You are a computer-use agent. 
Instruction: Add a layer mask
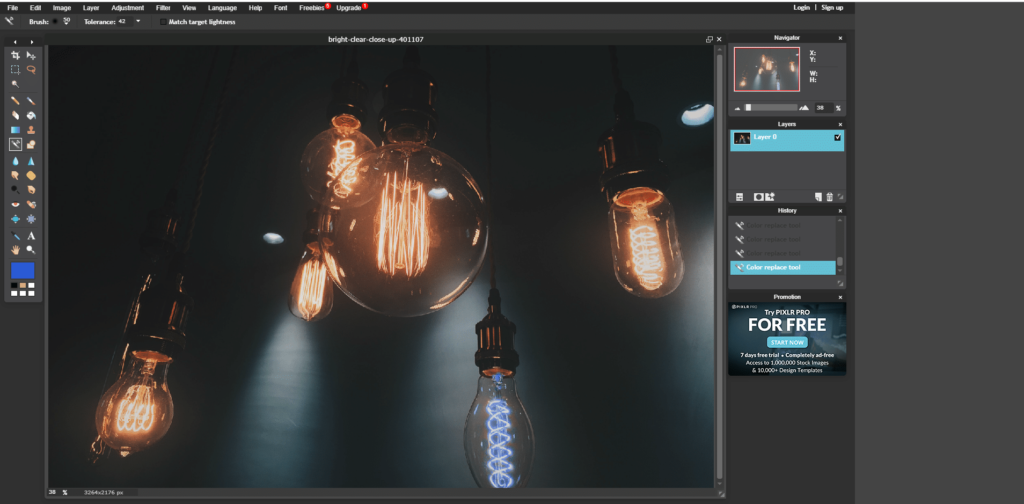pos(758,197)
